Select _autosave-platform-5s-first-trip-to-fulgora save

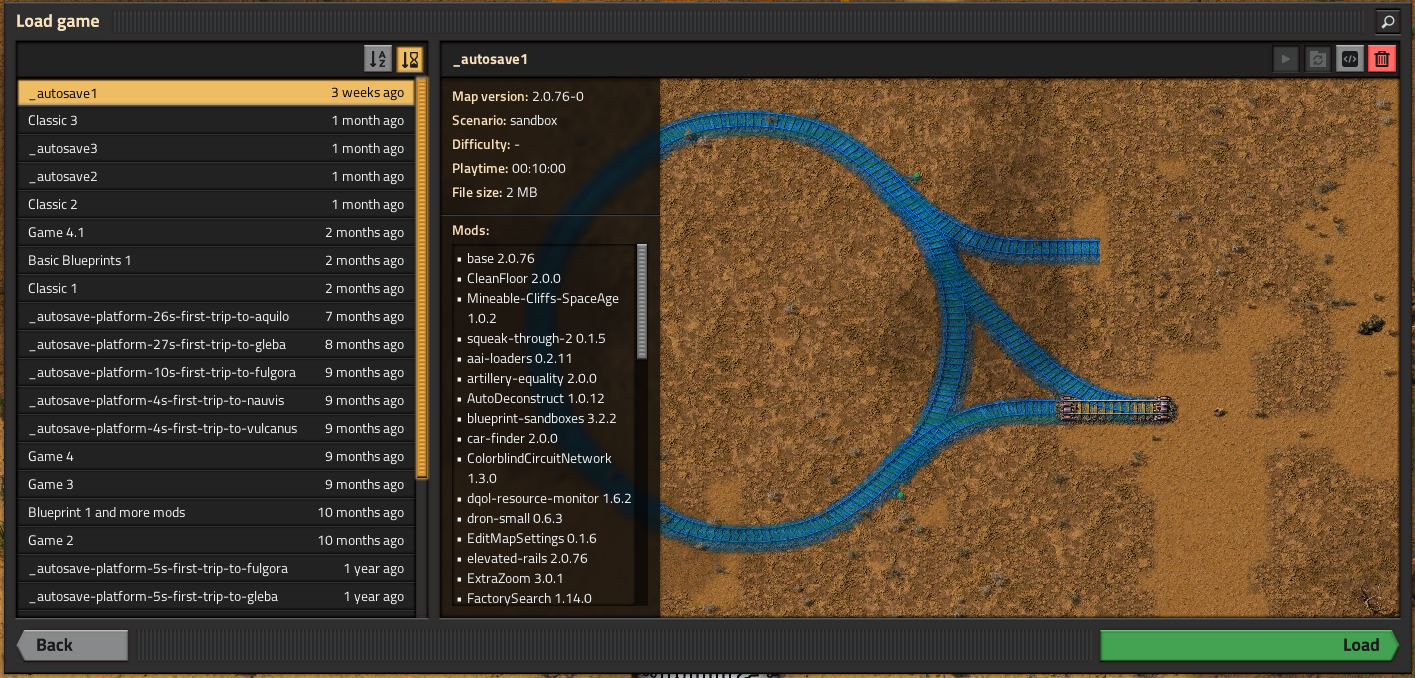pos(216,569)
